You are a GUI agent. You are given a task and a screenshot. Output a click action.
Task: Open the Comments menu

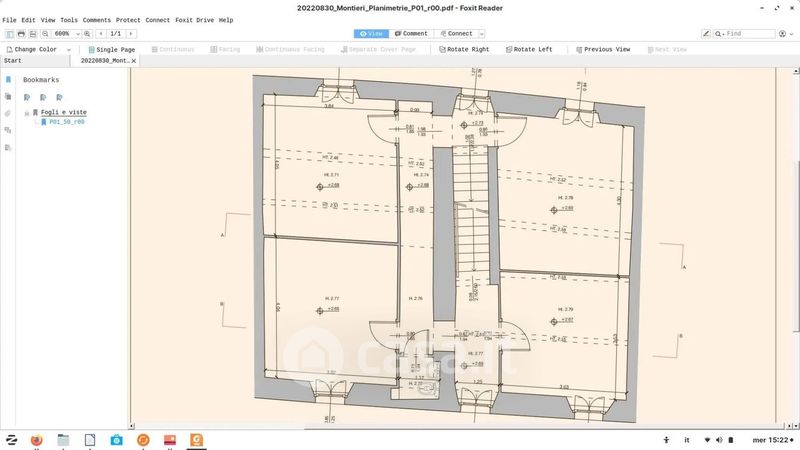tap(97, 20)
